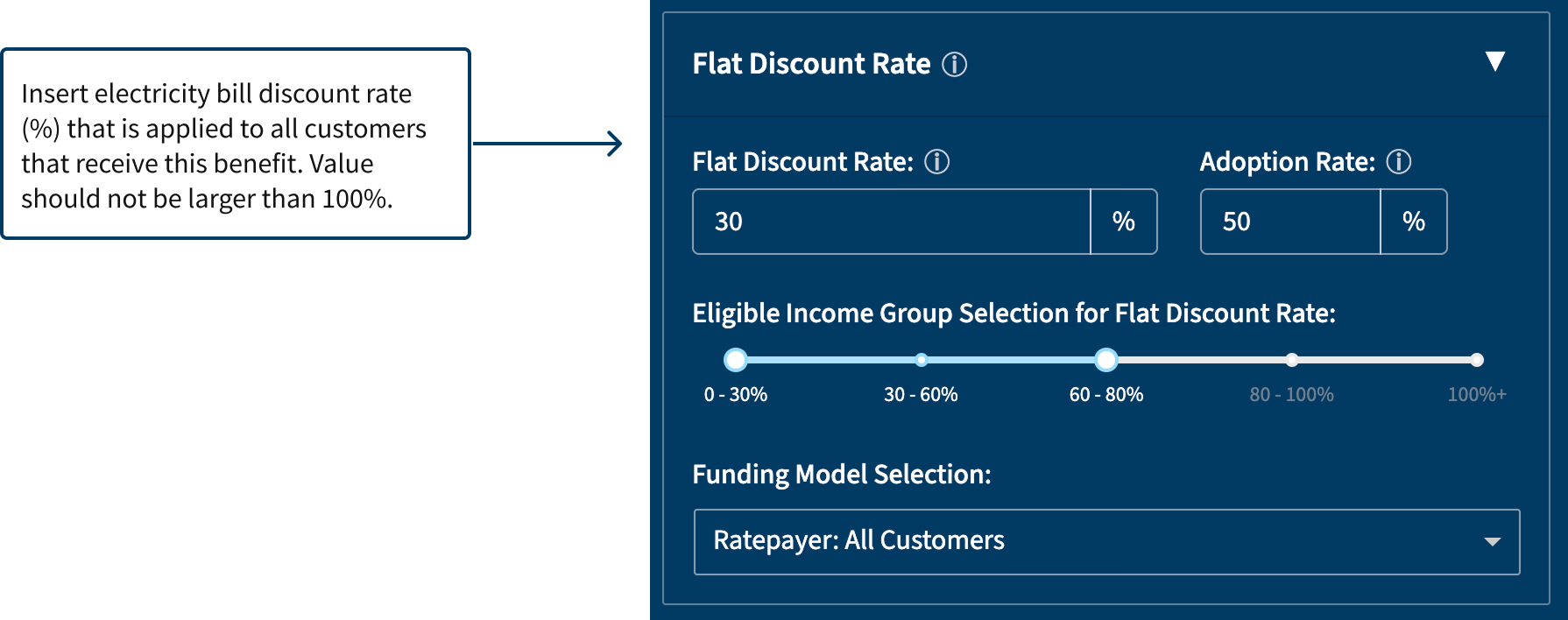This screenshot has width=1568, height=620.
Task: Click the info icon next to Adoption Rate
Action: click(1399, 161)
